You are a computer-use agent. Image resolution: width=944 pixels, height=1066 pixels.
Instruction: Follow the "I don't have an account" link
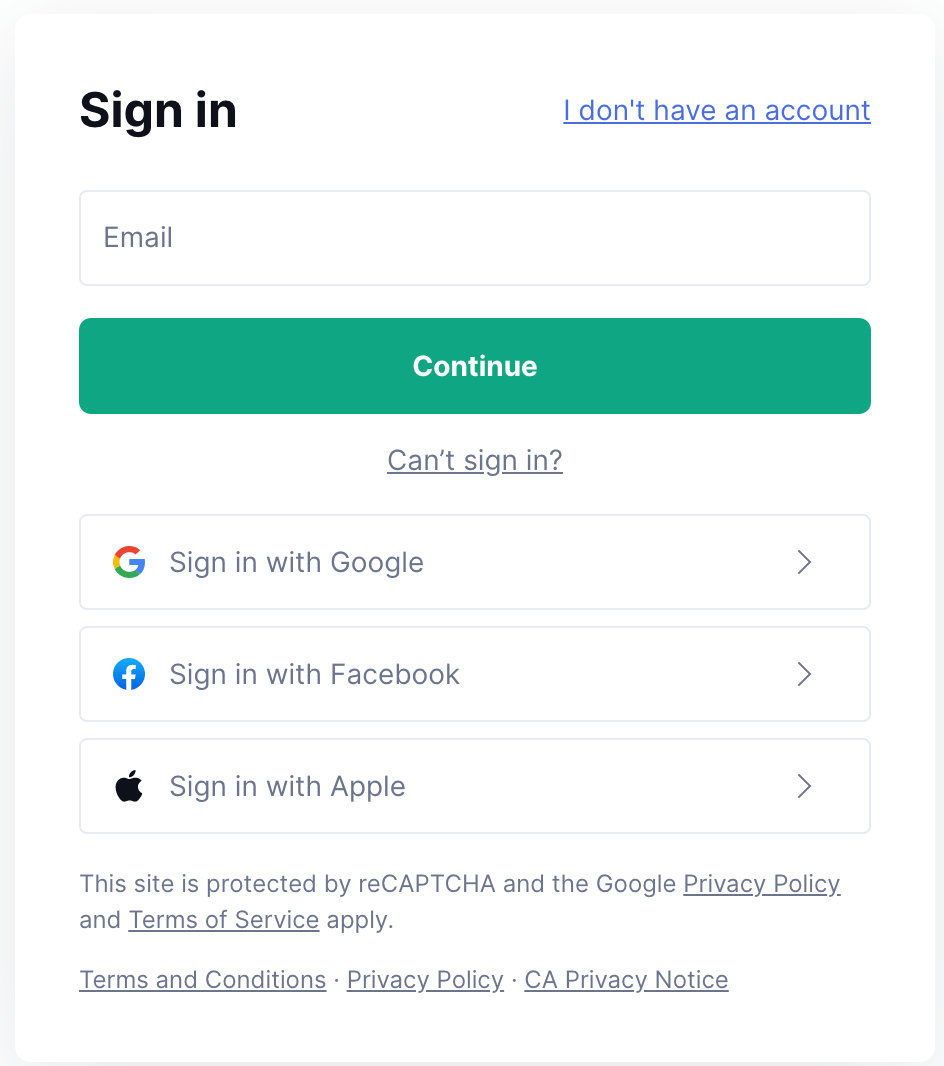tap(717, 110)
